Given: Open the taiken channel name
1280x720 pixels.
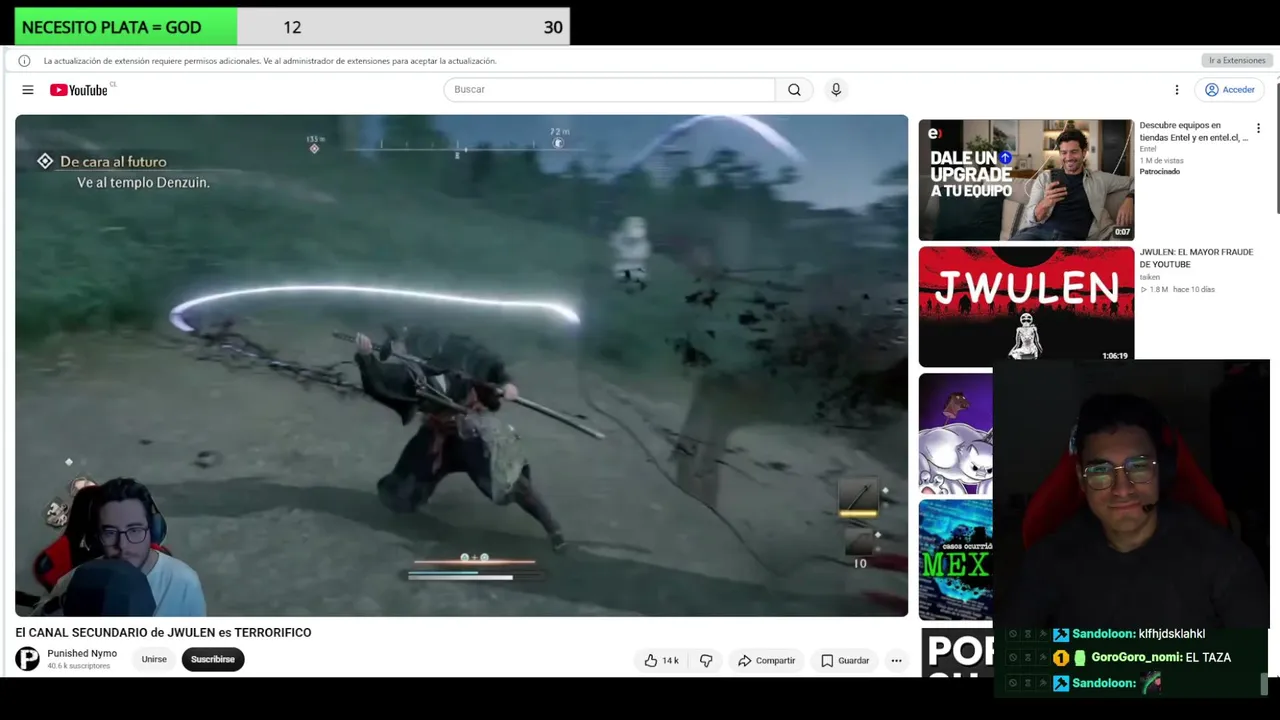Looking at the screenshot, I should point(1150,277).
